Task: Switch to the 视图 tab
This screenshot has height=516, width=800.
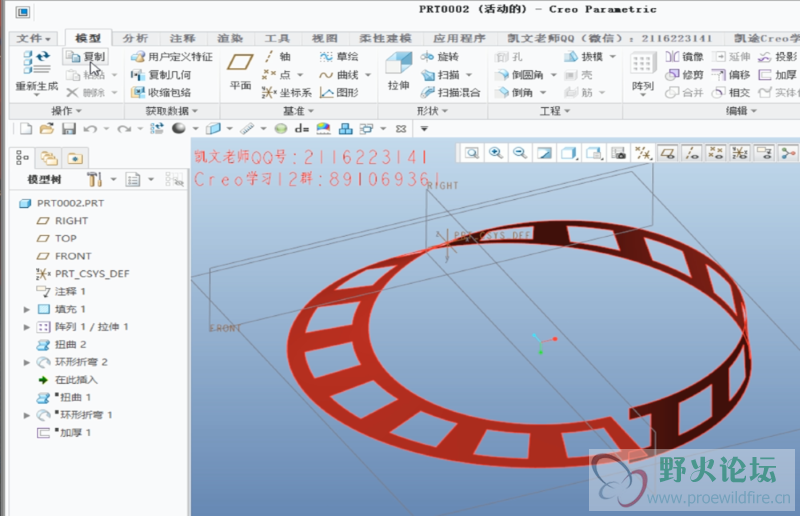Action: [x=324, y=38]
